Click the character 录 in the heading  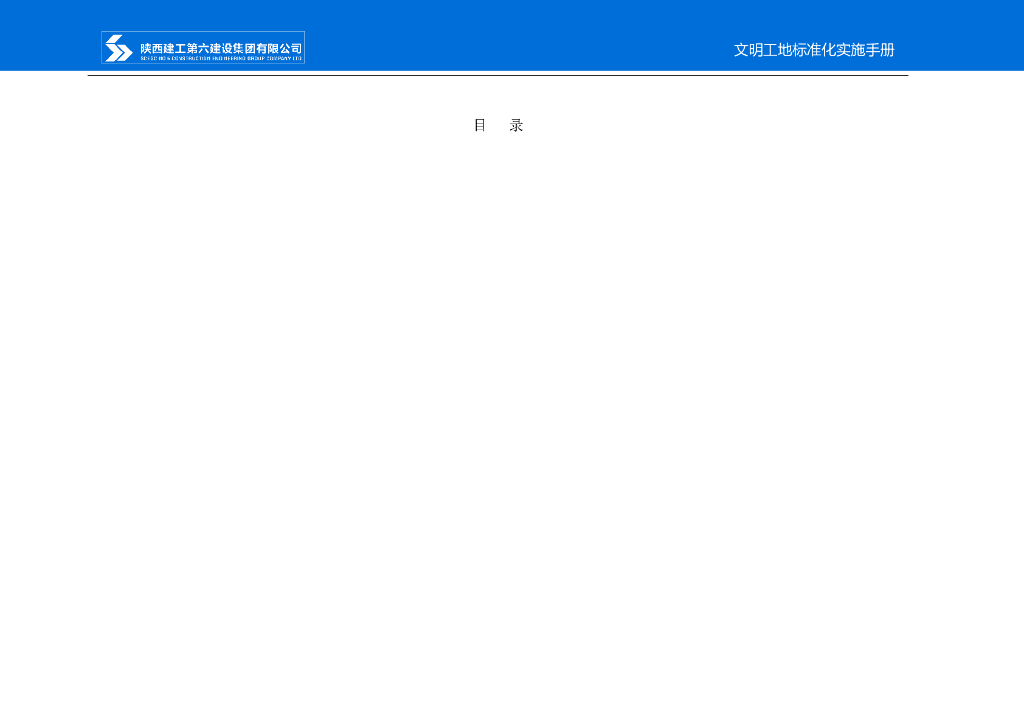[x=517, y=125]
